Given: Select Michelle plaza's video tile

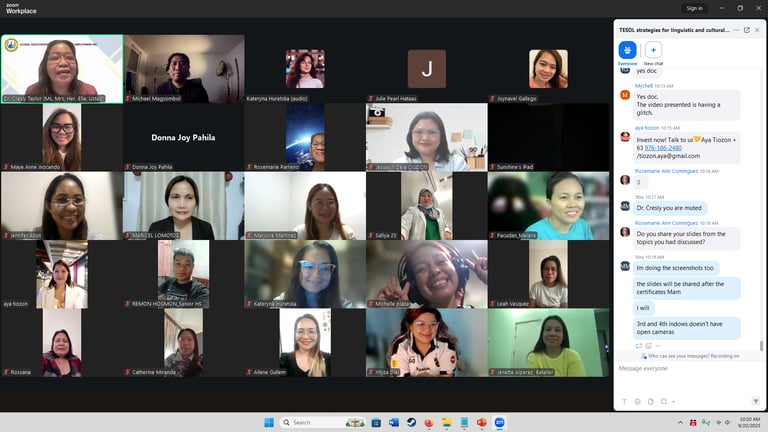Looking at the screenshot, I should 427,274.
